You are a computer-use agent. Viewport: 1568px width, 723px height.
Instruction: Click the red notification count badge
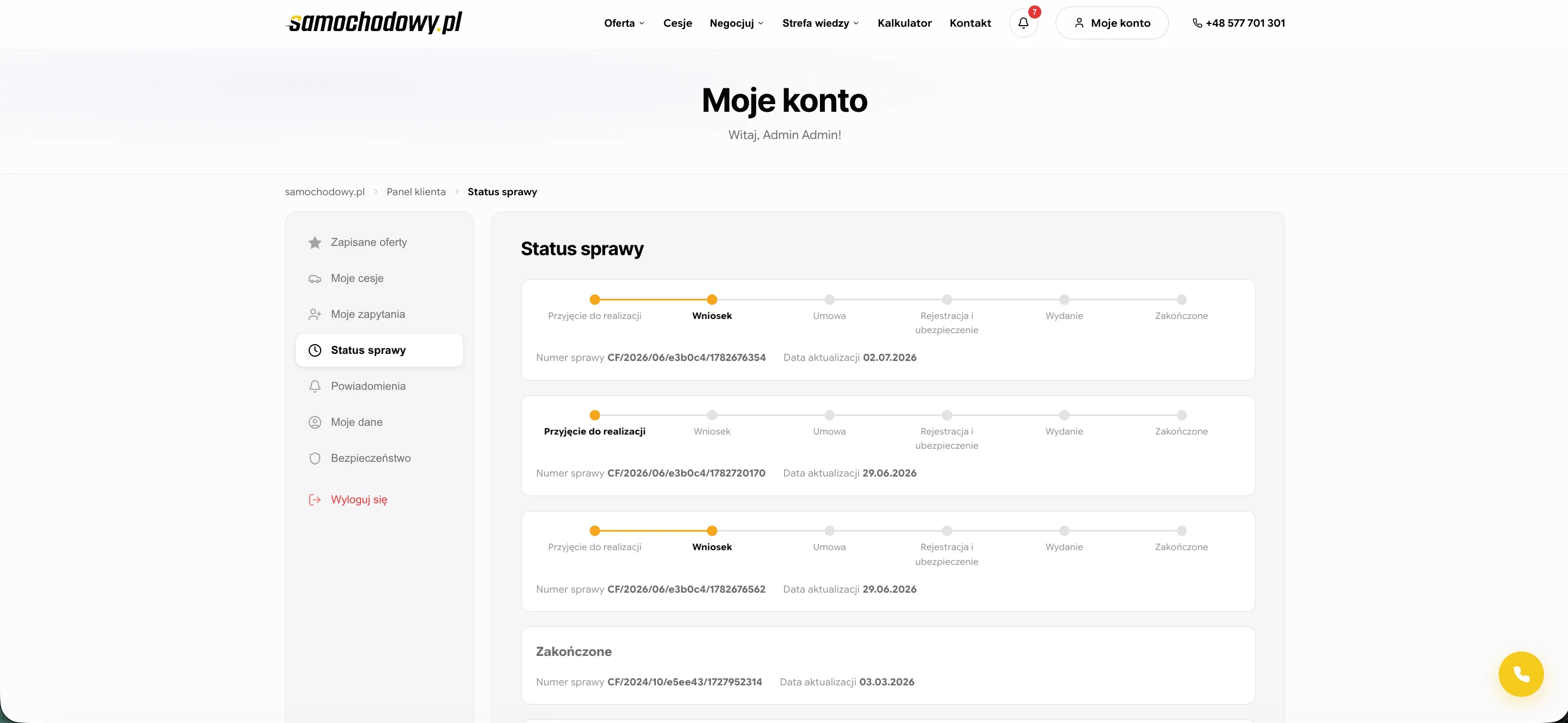pyautogui.click(x=1034, y=11)
